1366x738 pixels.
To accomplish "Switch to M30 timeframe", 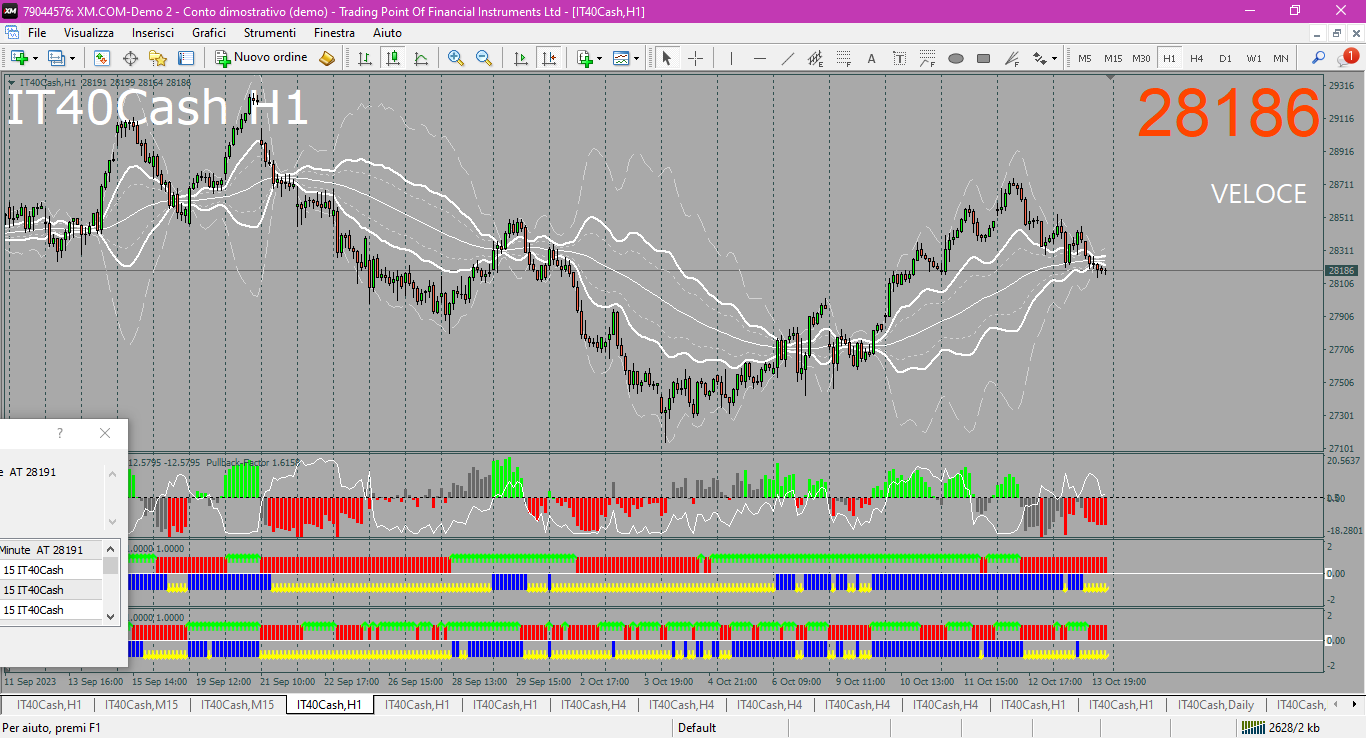I will click(x=1141, y=58).
